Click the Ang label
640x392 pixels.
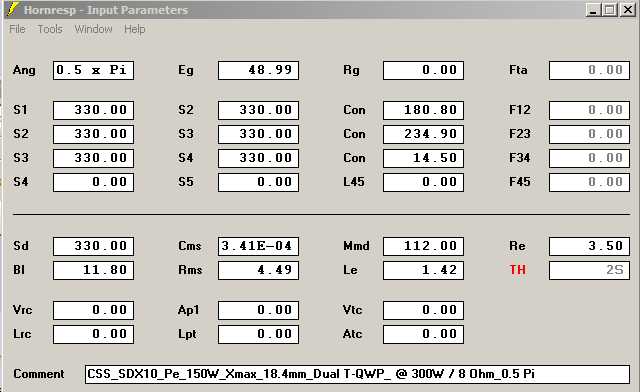coord(24,71)
